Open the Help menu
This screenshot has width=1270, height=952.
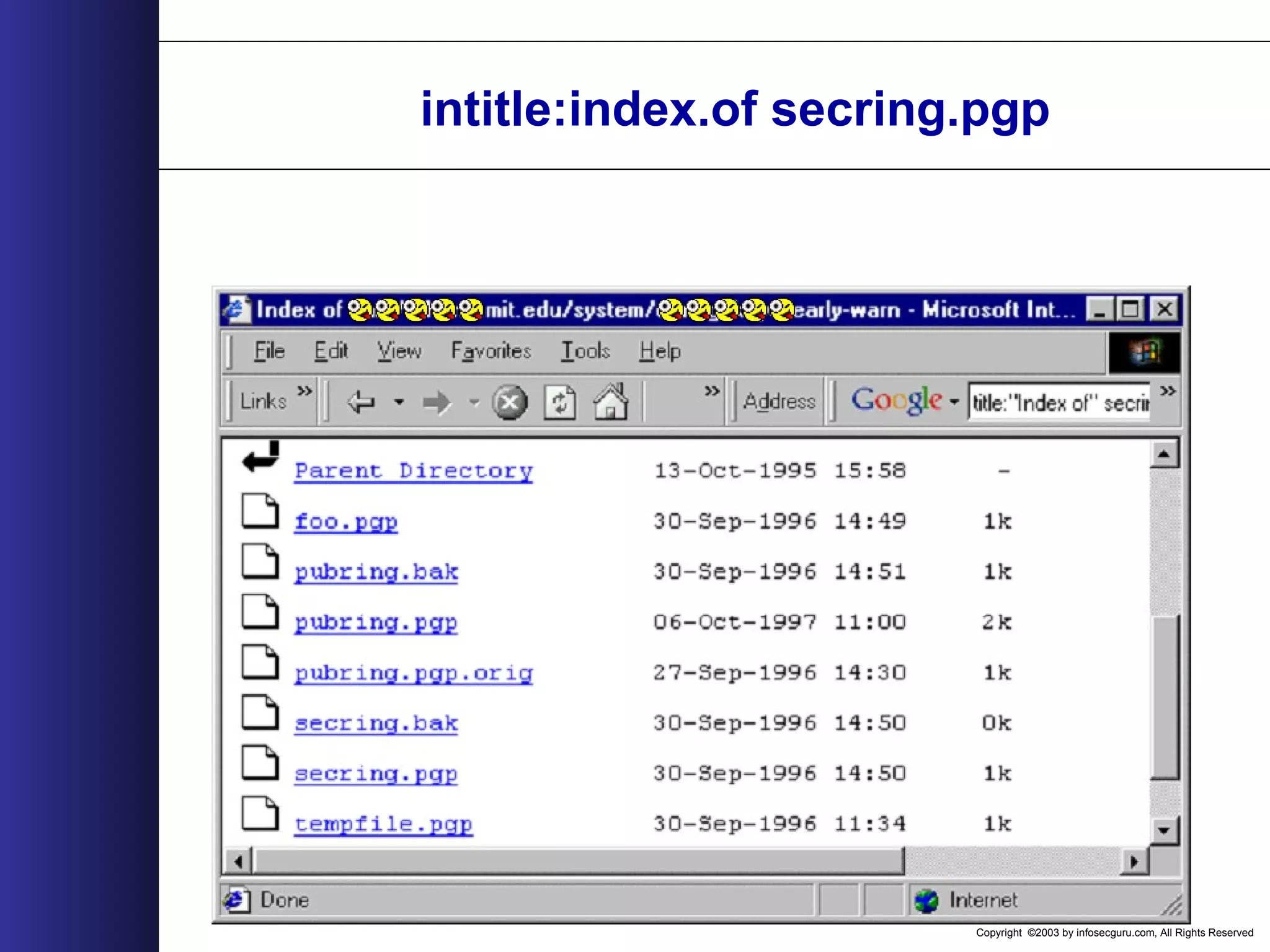click(x=660, y=351)
